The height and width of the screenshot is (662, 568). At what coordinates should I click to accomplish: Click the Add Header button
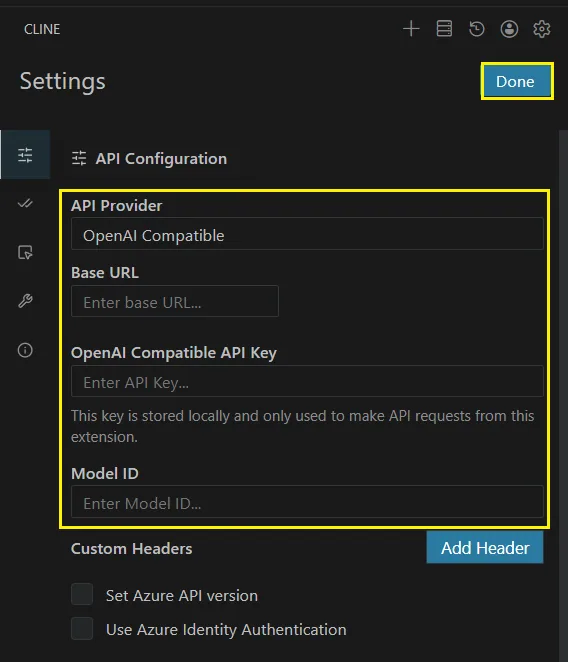pyautogui.click(x=485, y=548)
